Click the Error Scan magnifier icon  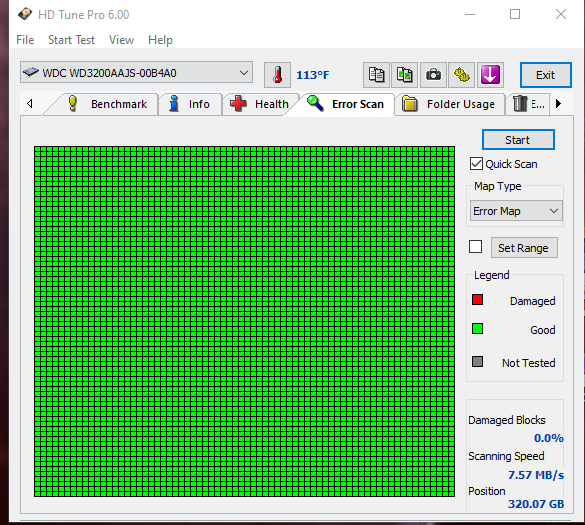[x=315, y=103]
